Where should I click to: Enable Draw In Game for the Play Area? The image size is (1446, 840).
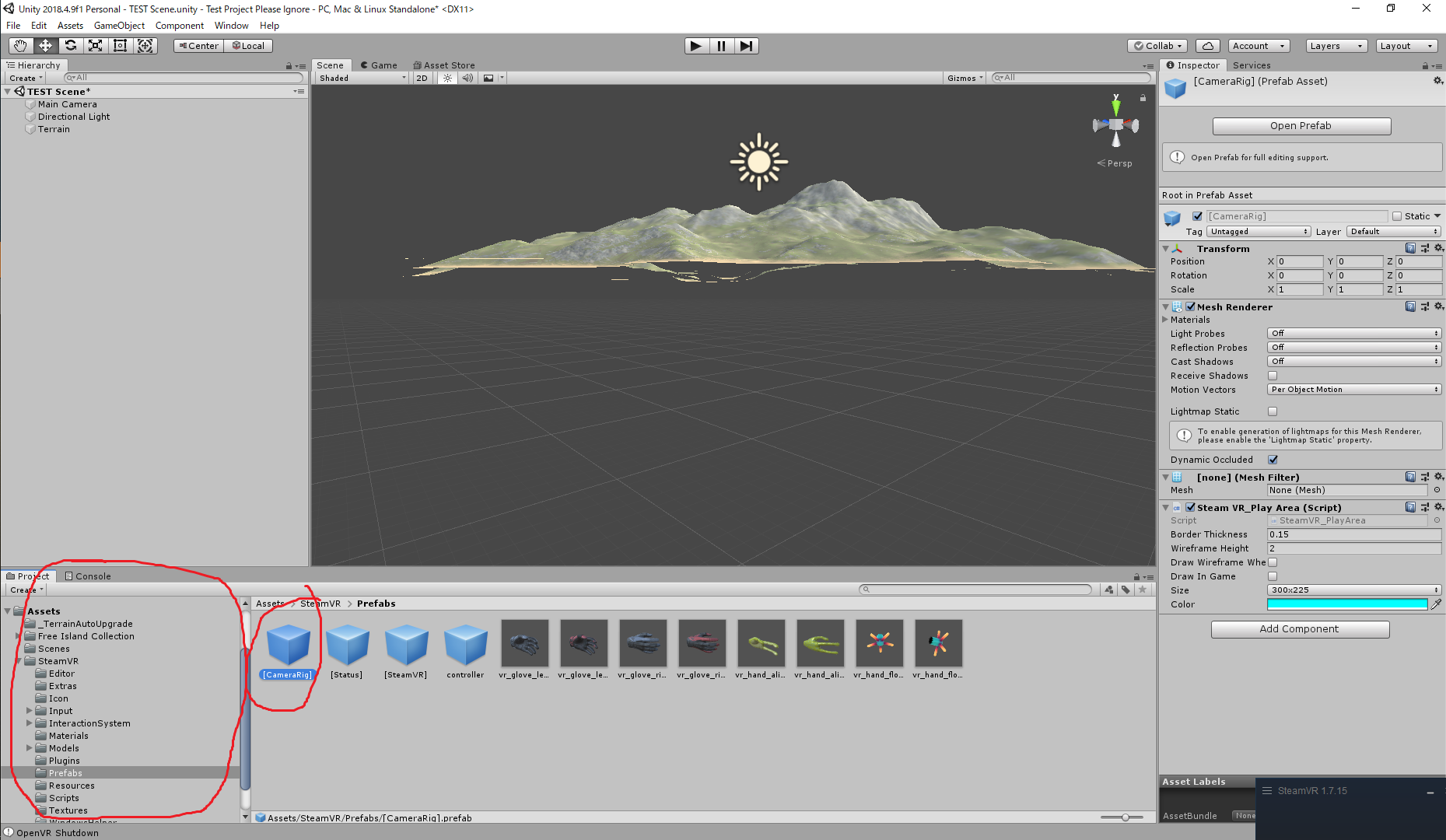(1273, 576)
